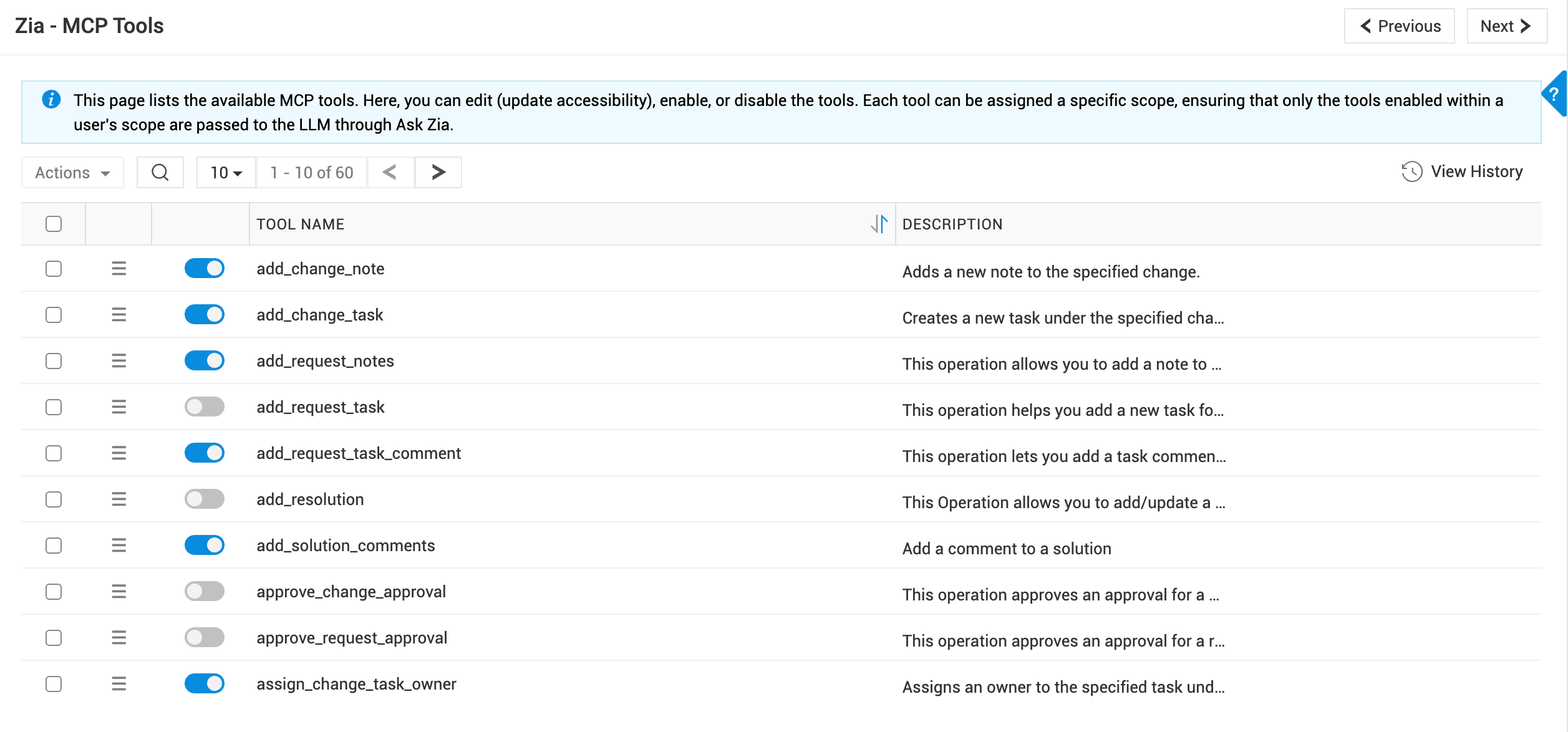Click 'Add a comment to a solution' description
This screenshot has width=1568, height=732.
(x=1007, y=549)
